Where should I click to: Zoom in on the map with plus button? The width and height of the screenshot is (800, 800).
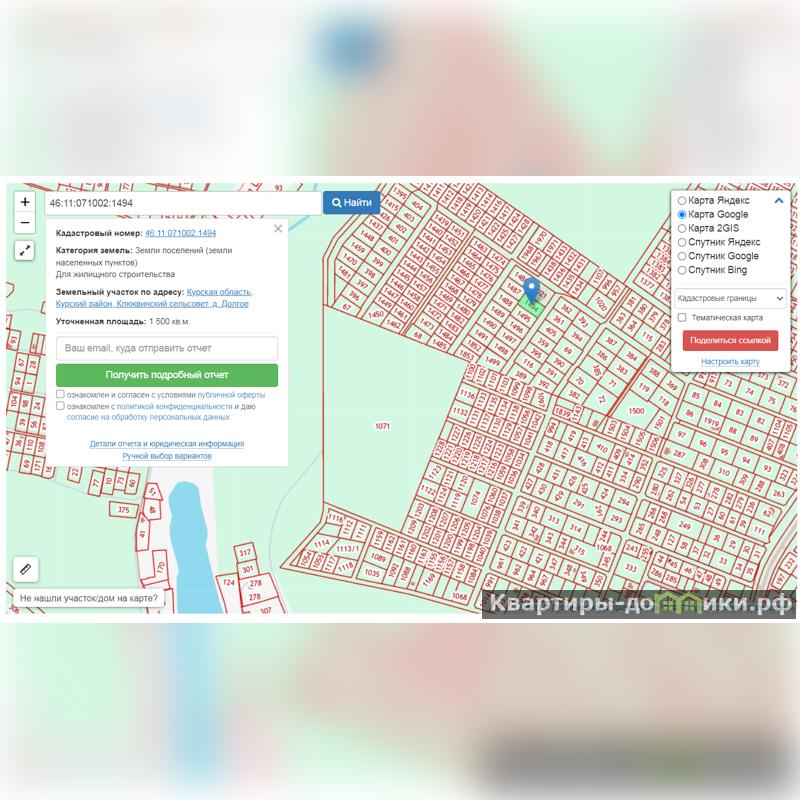point(25,202)
